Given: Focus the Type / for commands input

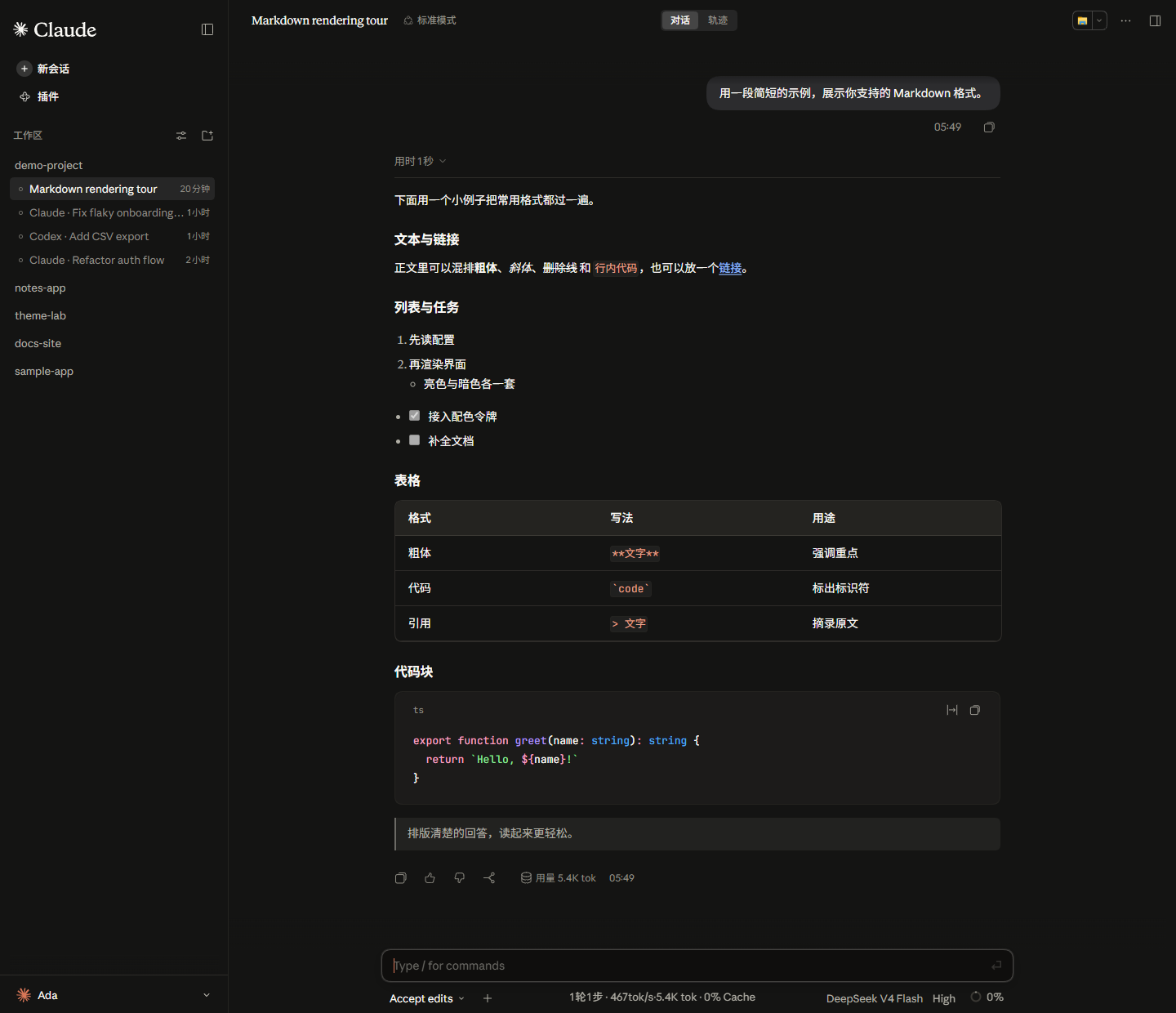Looking at the screenshot, I should 697,966.
